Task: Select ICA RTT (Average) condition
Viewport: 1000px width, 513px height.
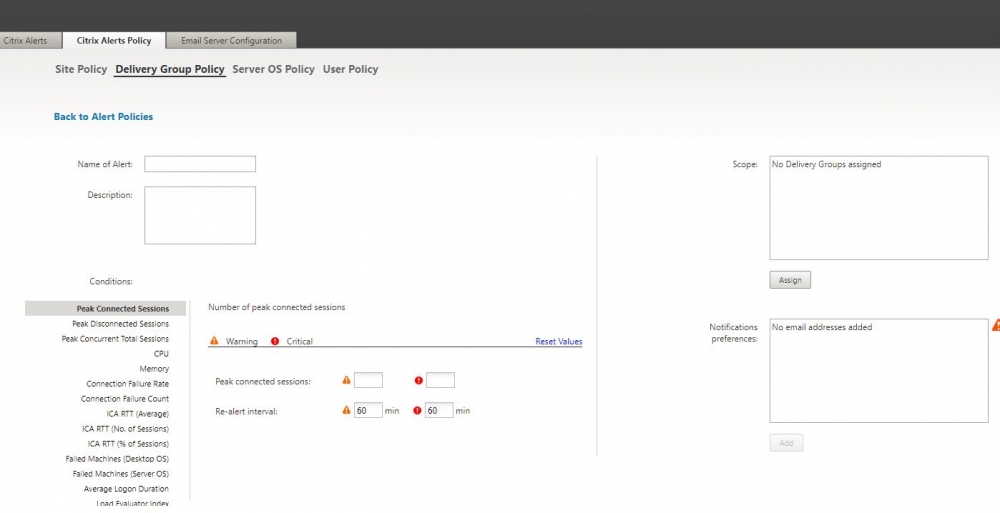Action: click(138, 414)
